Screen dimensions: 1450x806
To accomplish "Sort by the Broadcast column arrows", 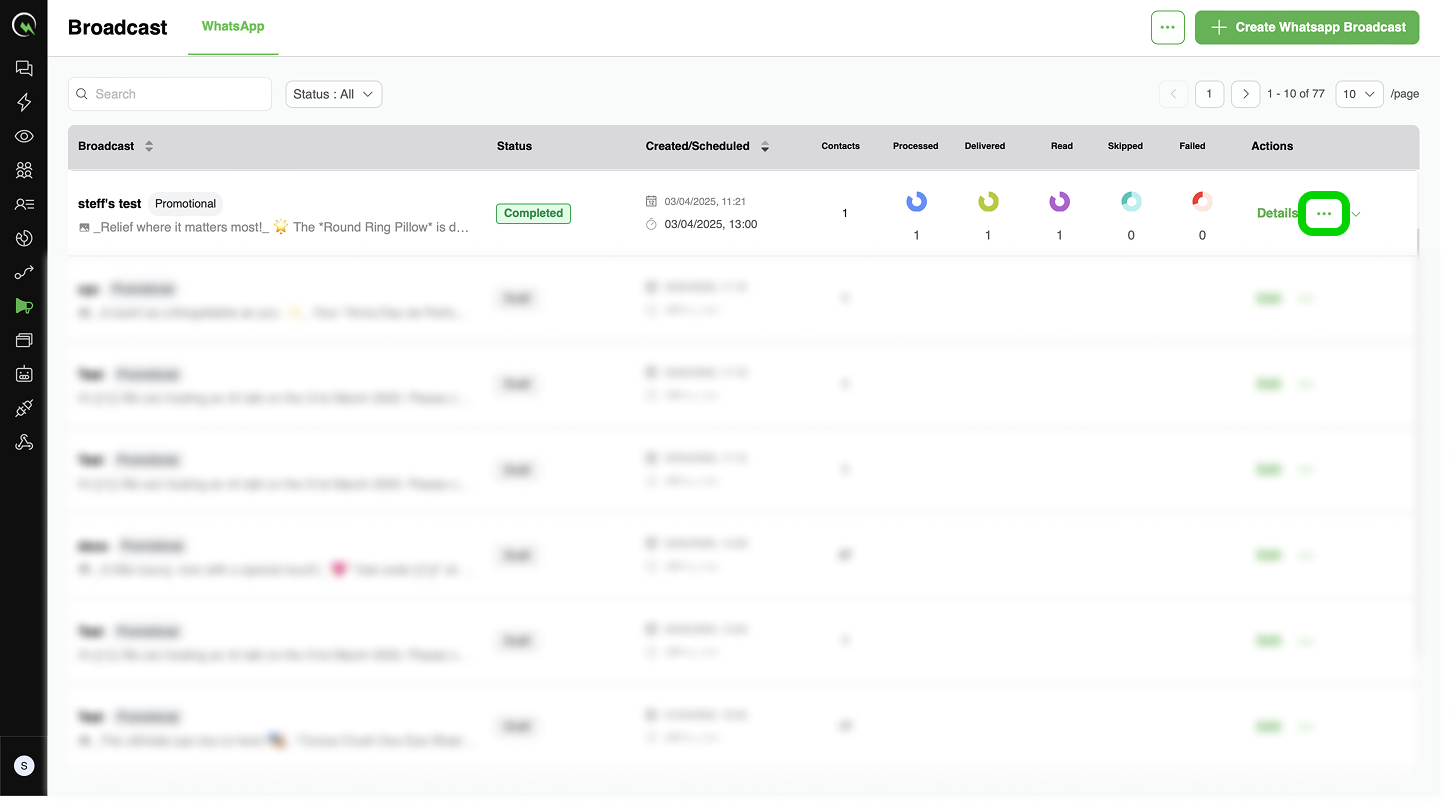I will [x=149, y=146].
